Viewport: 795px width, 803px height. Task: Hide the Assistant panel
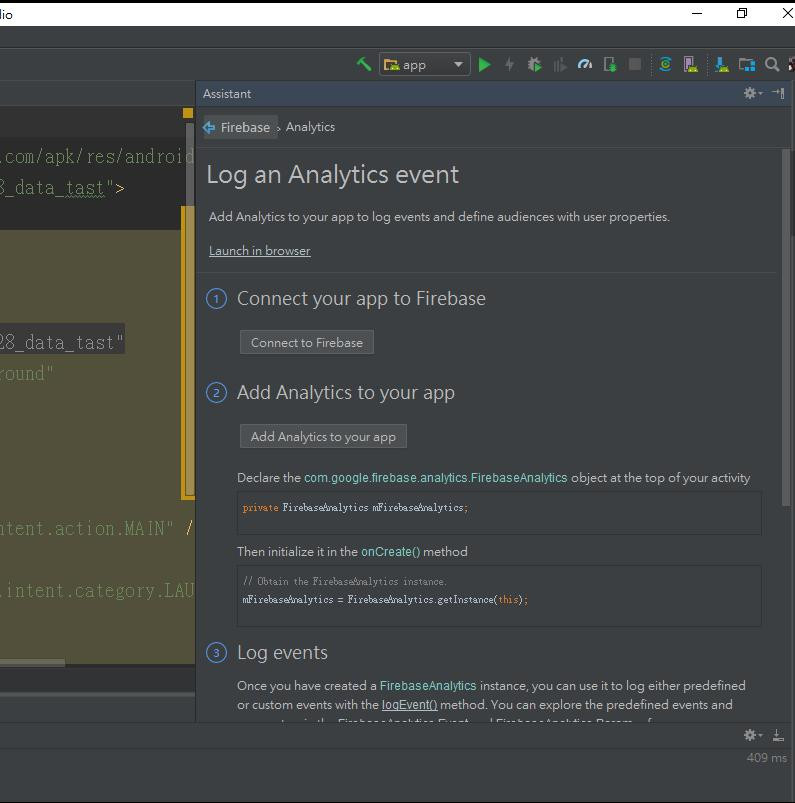point(778,93)
